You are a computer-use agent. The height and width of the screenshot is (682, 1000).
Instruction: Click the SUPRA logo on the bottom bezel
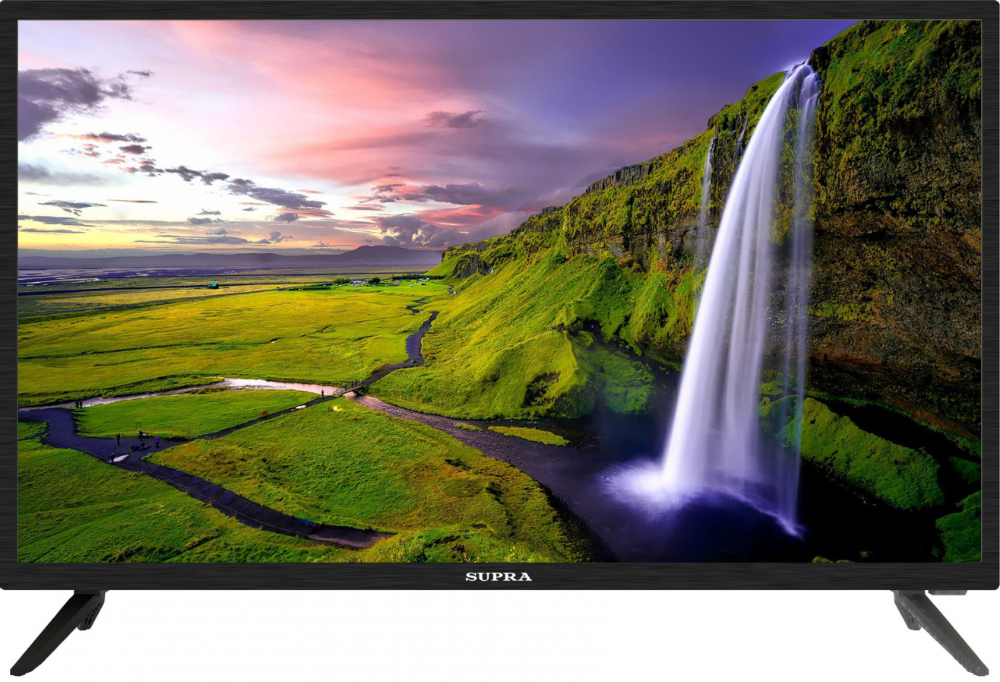point(498,577)
